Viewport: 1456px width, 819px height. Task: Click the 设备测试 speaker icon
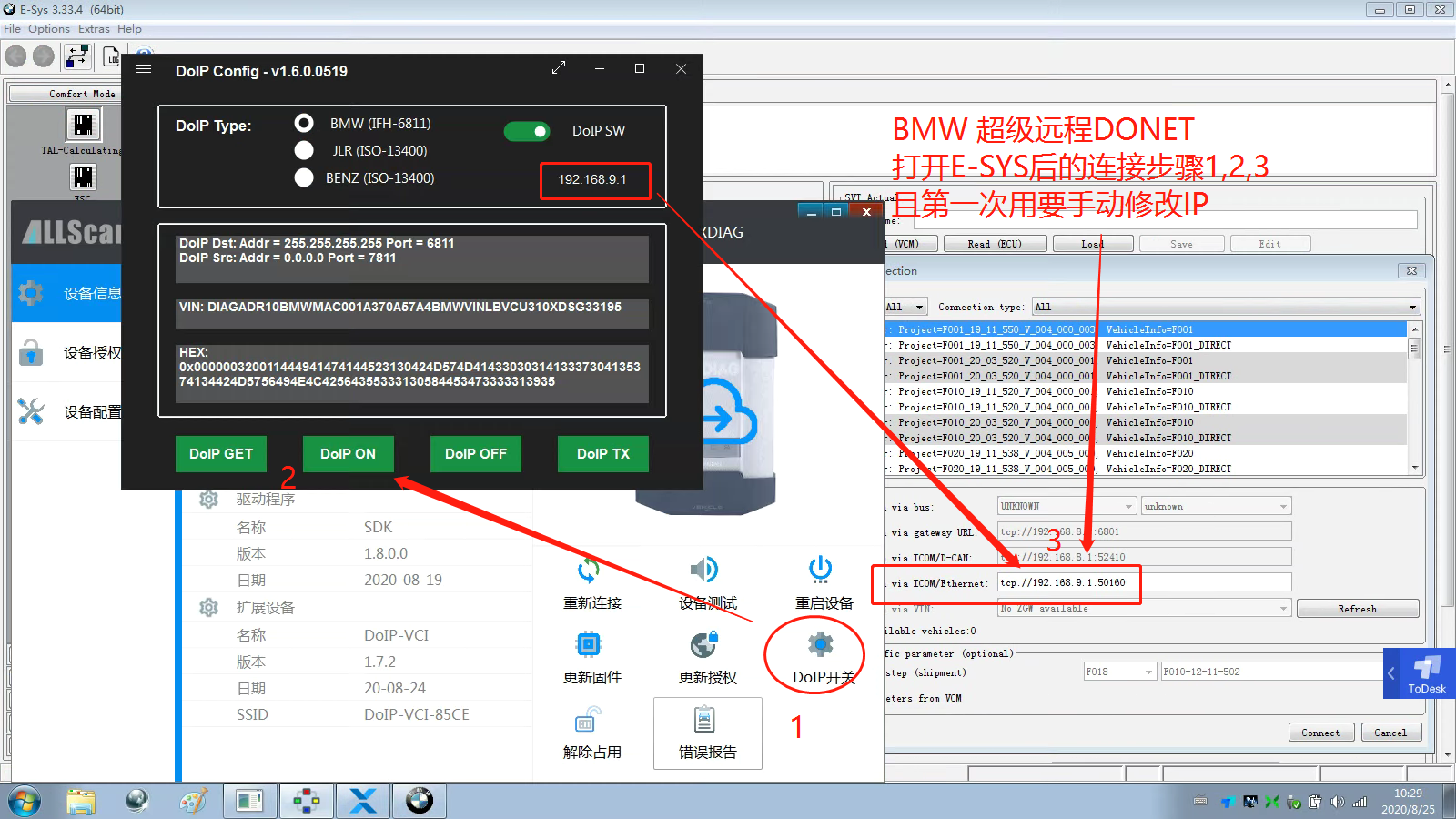coord(704,570)
